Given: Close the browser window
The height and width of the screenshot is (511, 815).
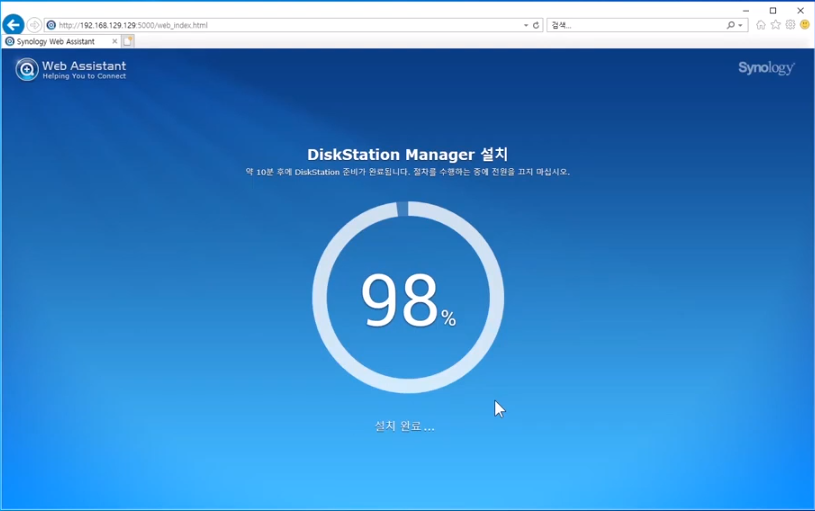Looking at the screenshot, I should [x=800, y=10].
